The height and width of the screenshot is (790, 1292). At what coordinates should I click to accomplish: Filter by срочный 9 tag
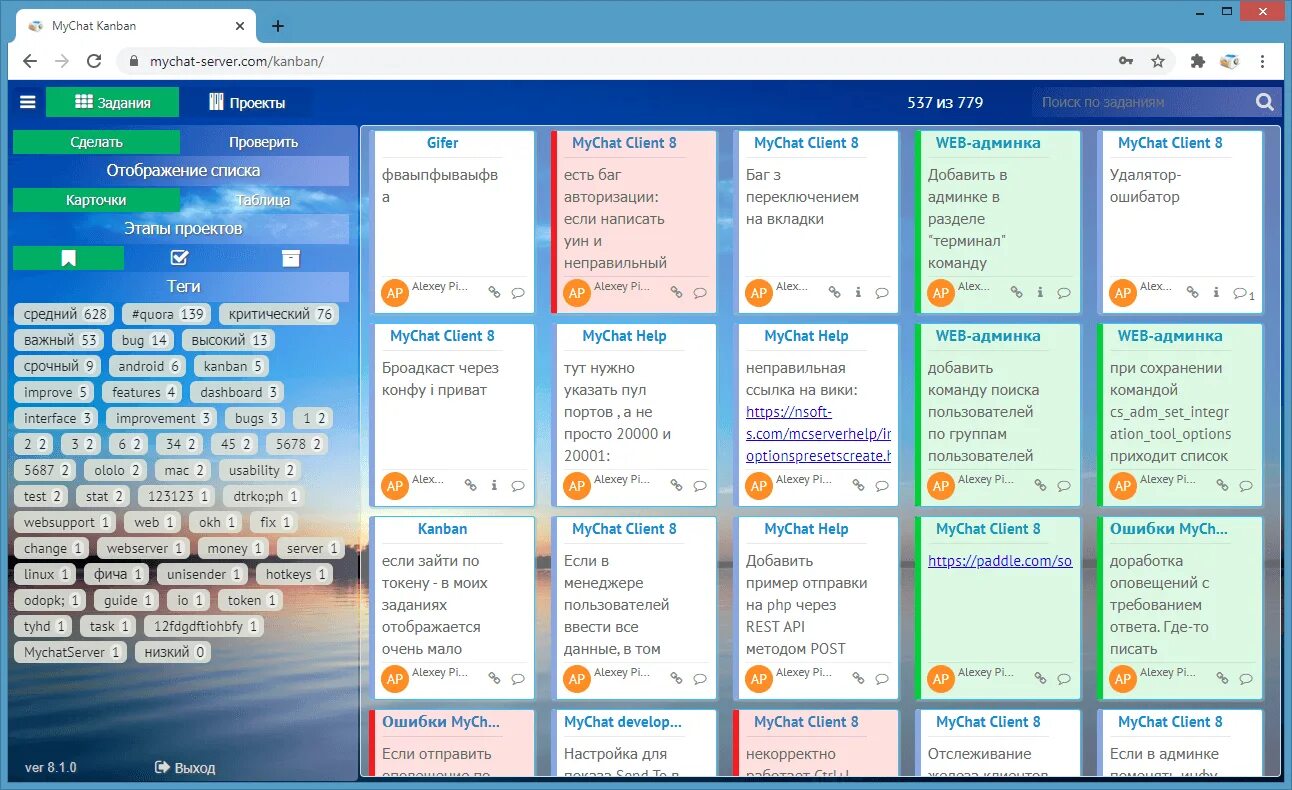pyautogui.click(x=59, y=366)
